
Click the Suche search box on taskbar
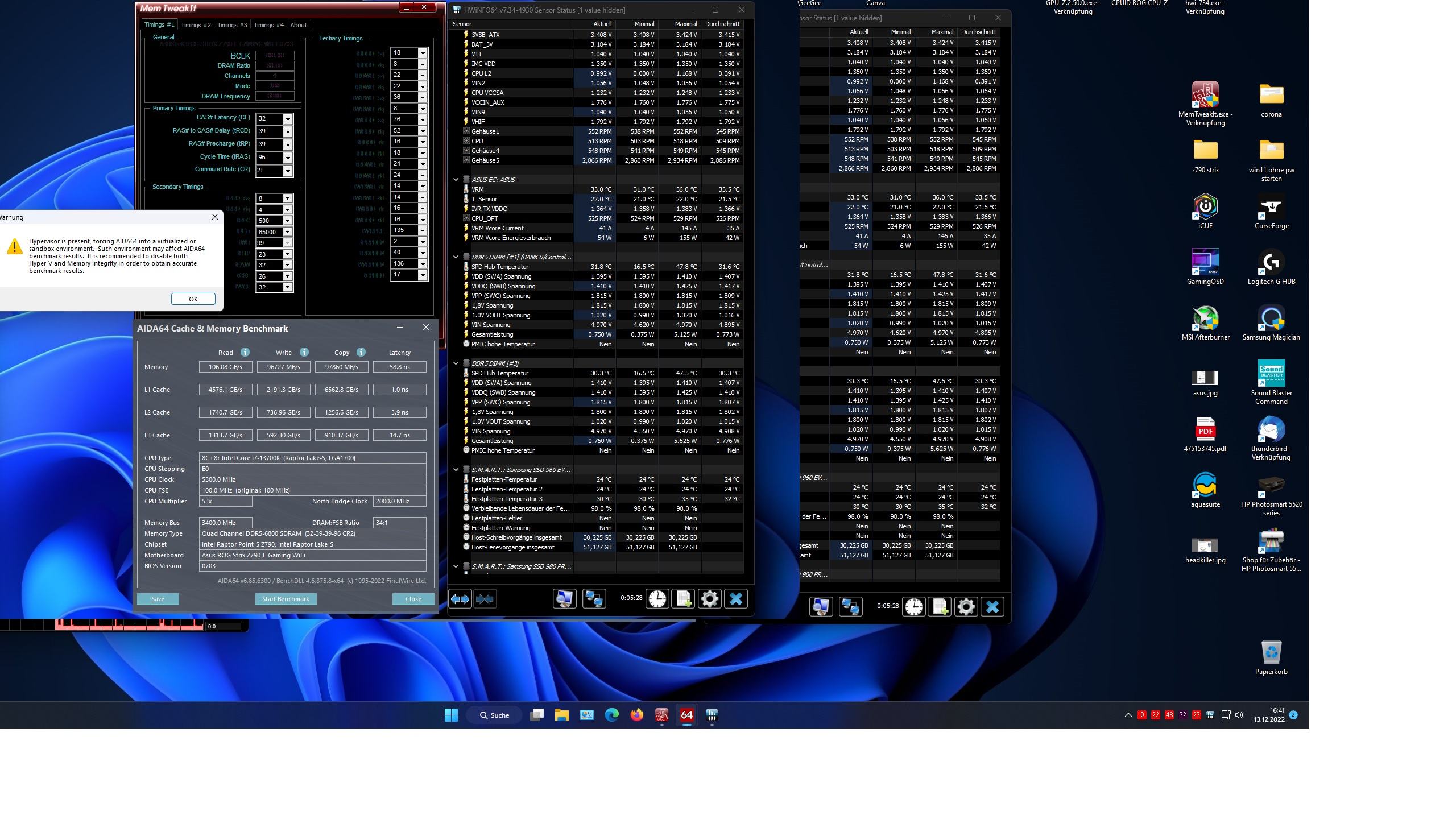494,715
